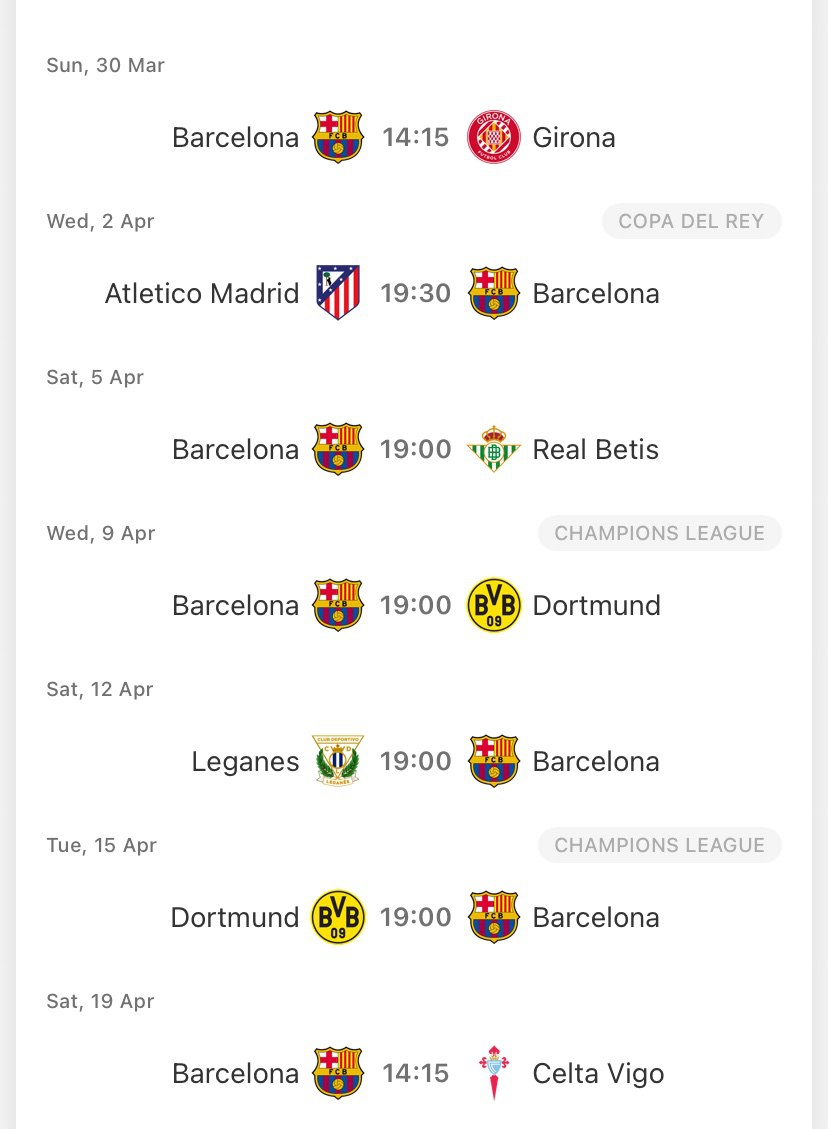
Task: Click Girona club crest icon
Action: pyautogui.click(x=493, y=137)
